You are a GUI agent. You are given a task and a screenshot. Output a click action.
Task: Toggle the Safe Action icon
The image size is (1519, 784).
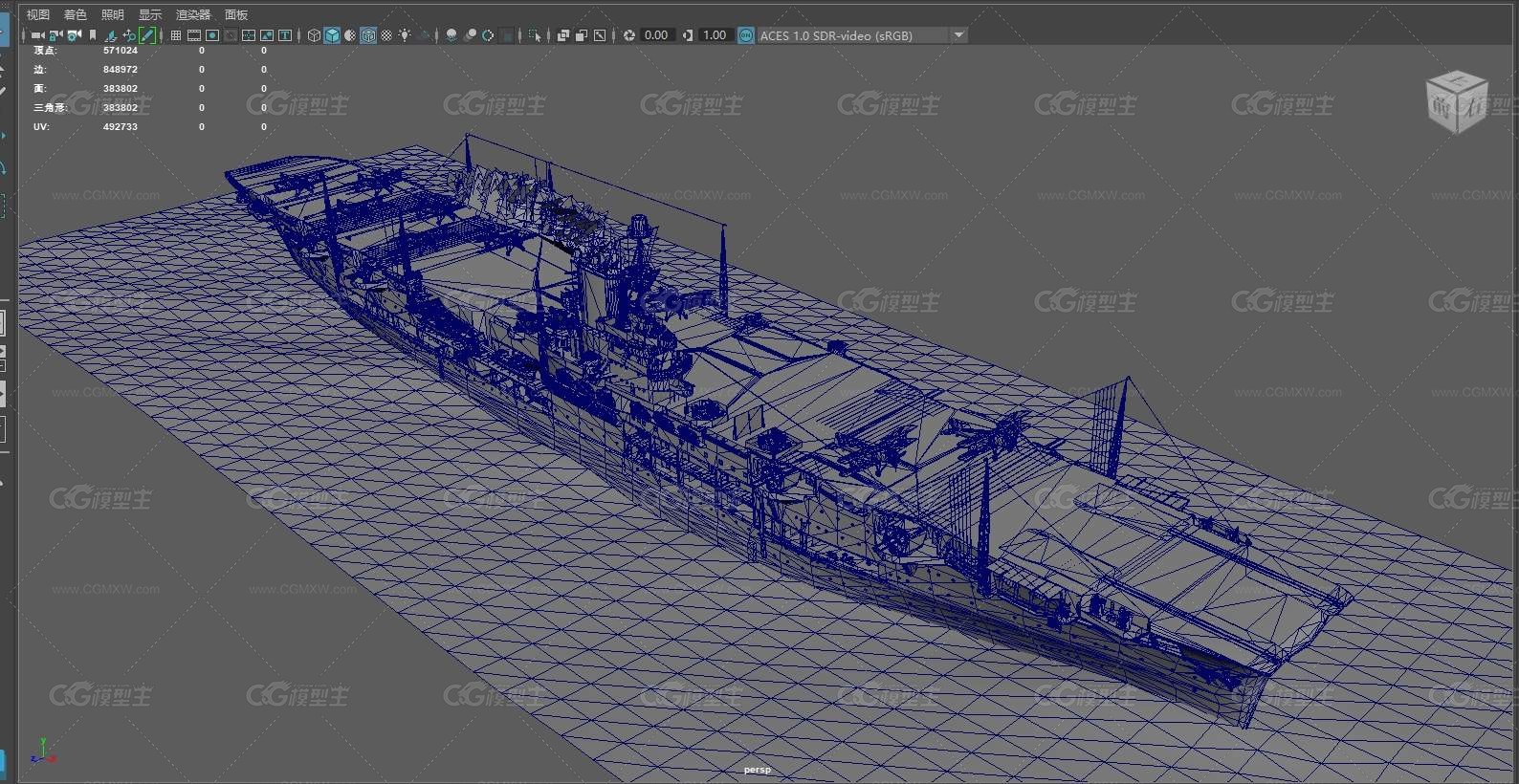(267, 35)
